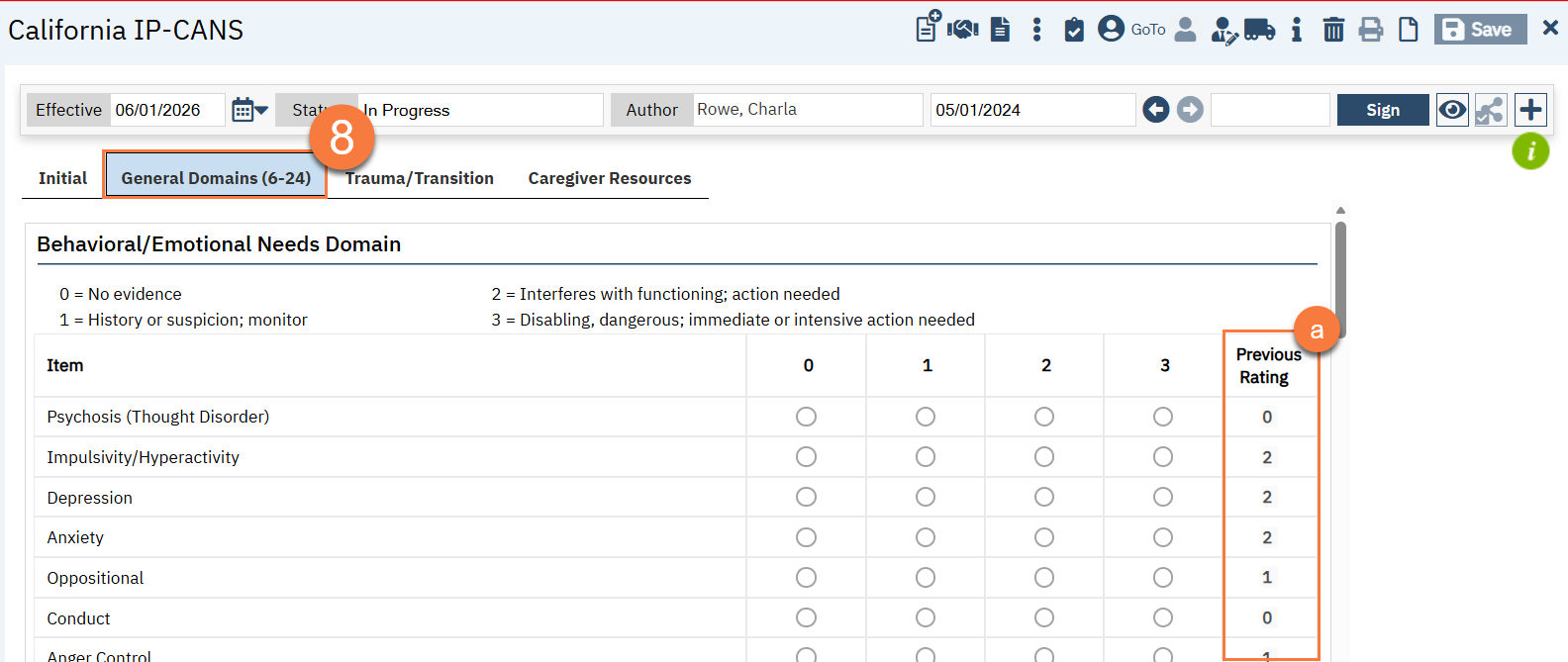This screenshot has width=1568, height=662.
Task: Open the Author dropdown showing Rowe, Charla
Action: click(808, 110)
